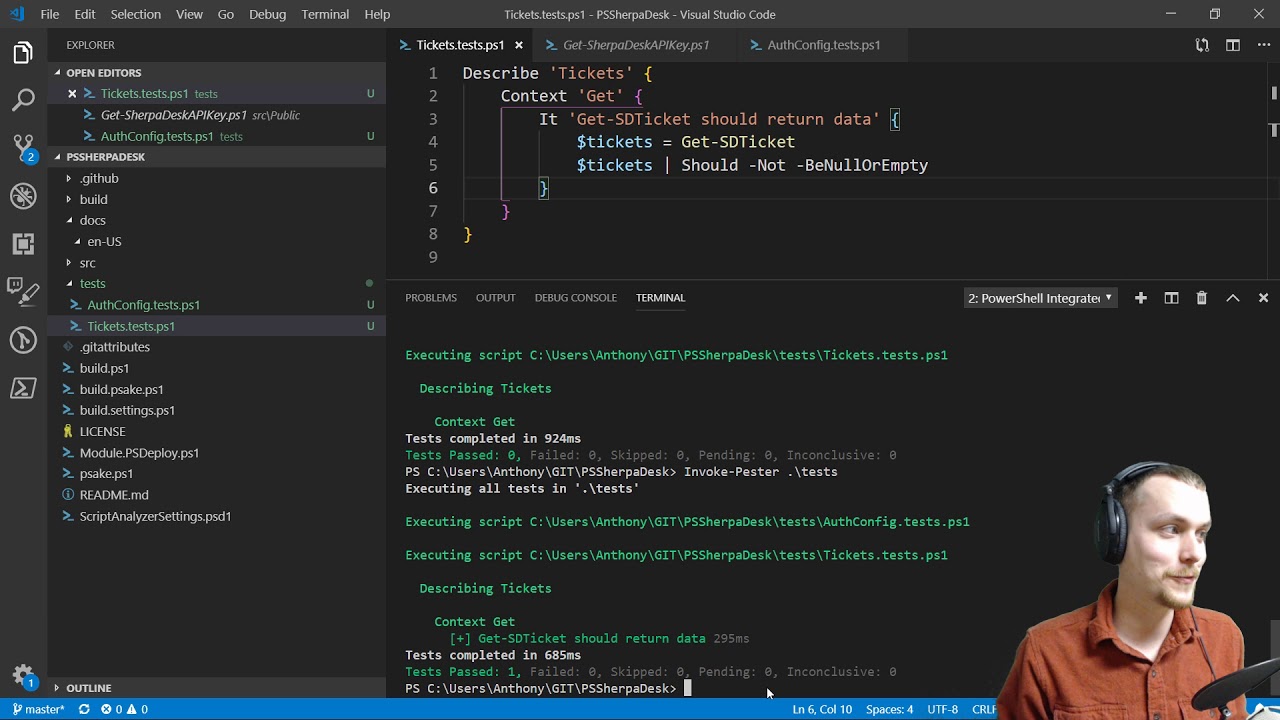The height and width of the screenshot is (720, 1280).
Task: Open the Test explorer icon in activity bar
Action: pos(23,292)
